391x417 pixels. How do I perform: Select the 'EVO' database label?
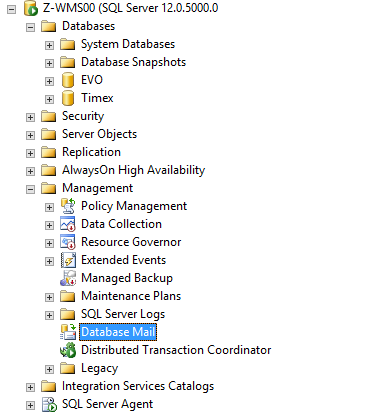coord(92,80)
